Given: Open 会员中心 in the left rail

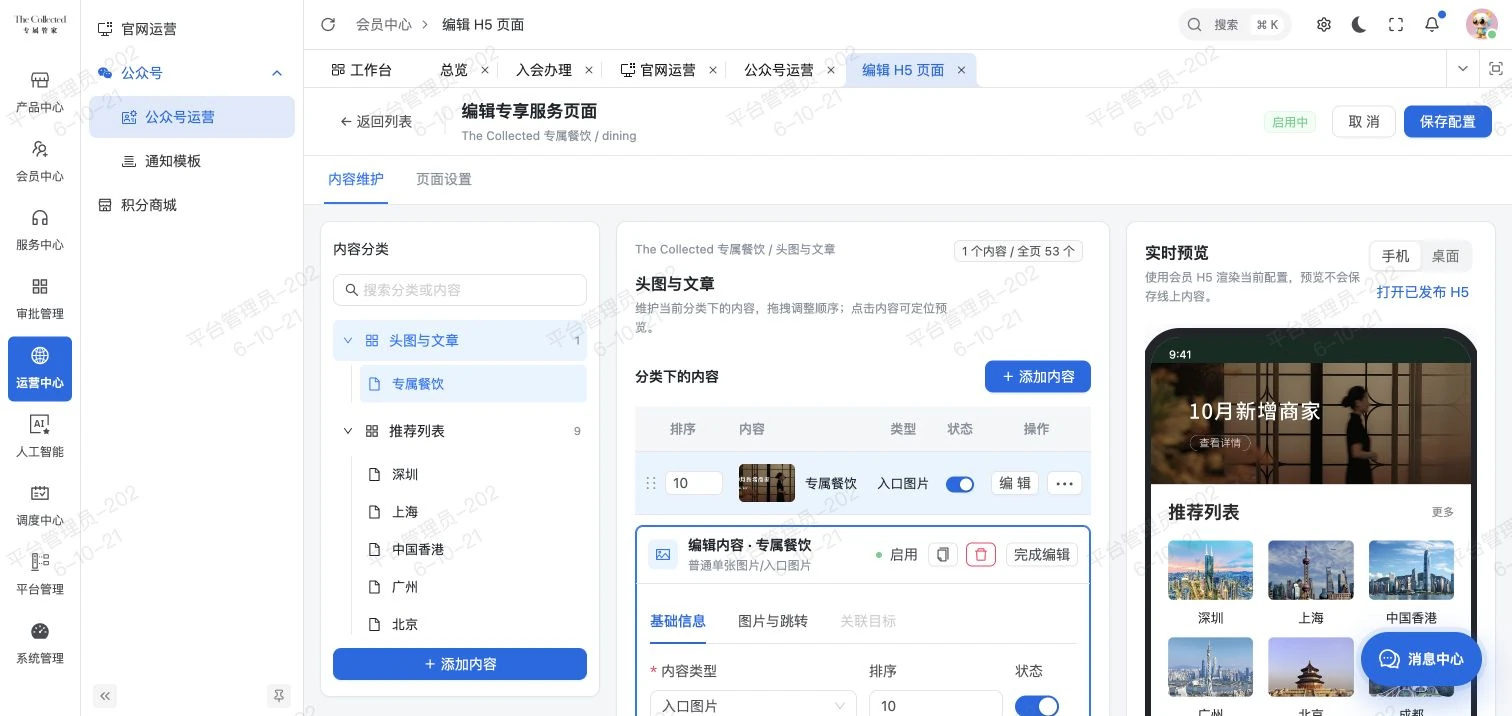Looking at the screenshot, I should tap(40, 161).
